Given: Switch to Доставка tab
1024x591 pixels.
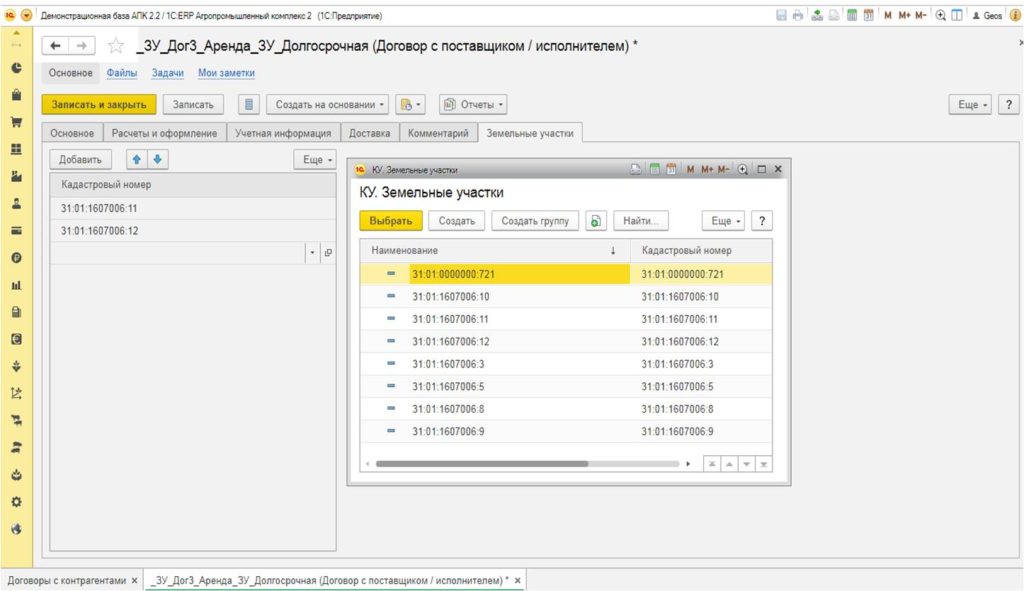Looking at the screenshot, I should tap(369, 133).
